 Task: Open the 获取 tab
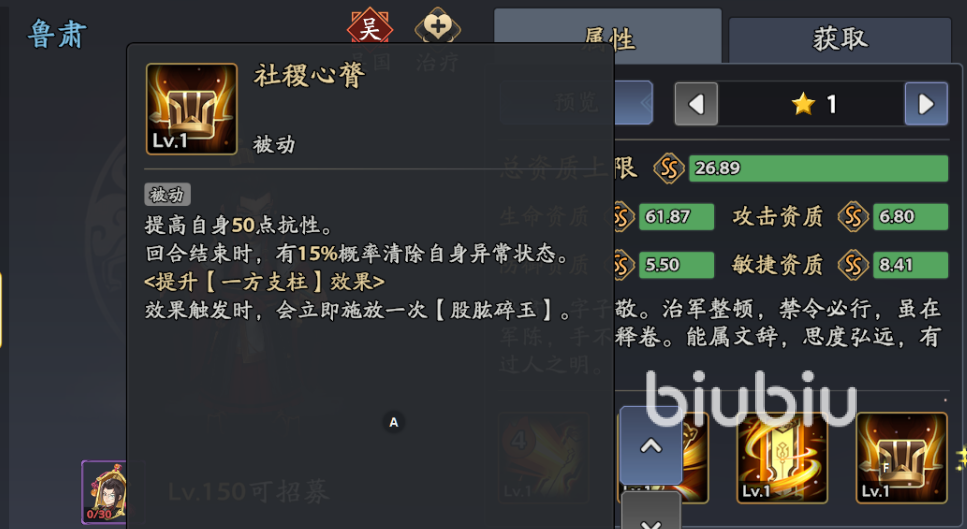click(840, 39)
